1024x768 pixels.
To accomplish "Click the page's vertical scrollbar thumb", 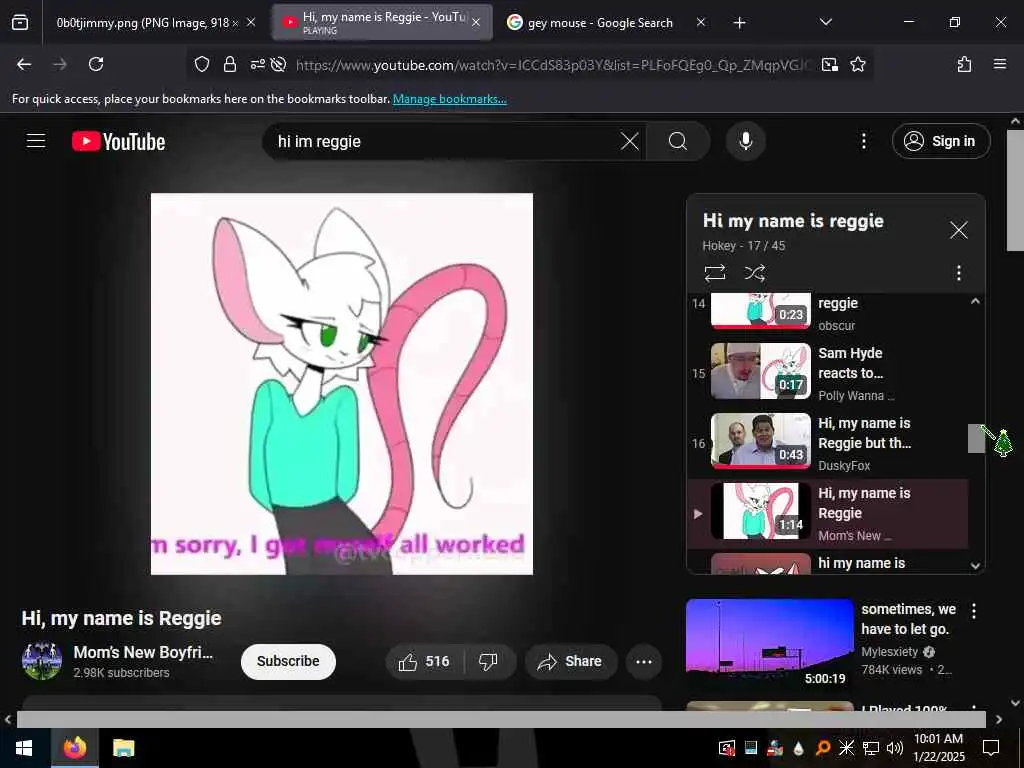I will [1015, 190].
